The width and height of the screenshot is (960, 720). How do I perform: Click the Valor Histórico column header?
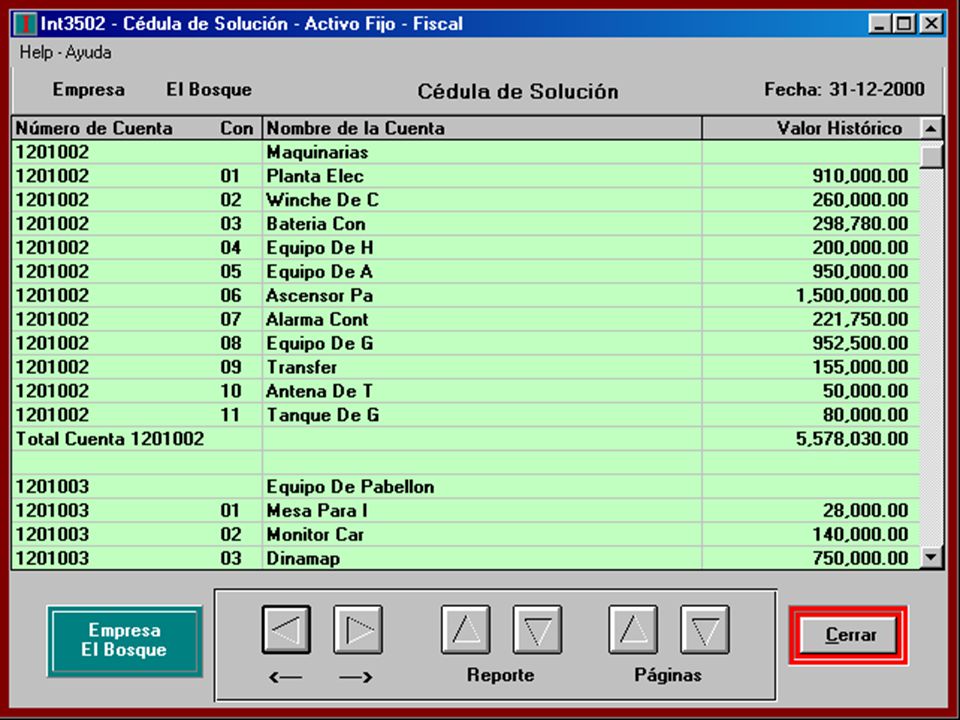click(811, 128)
